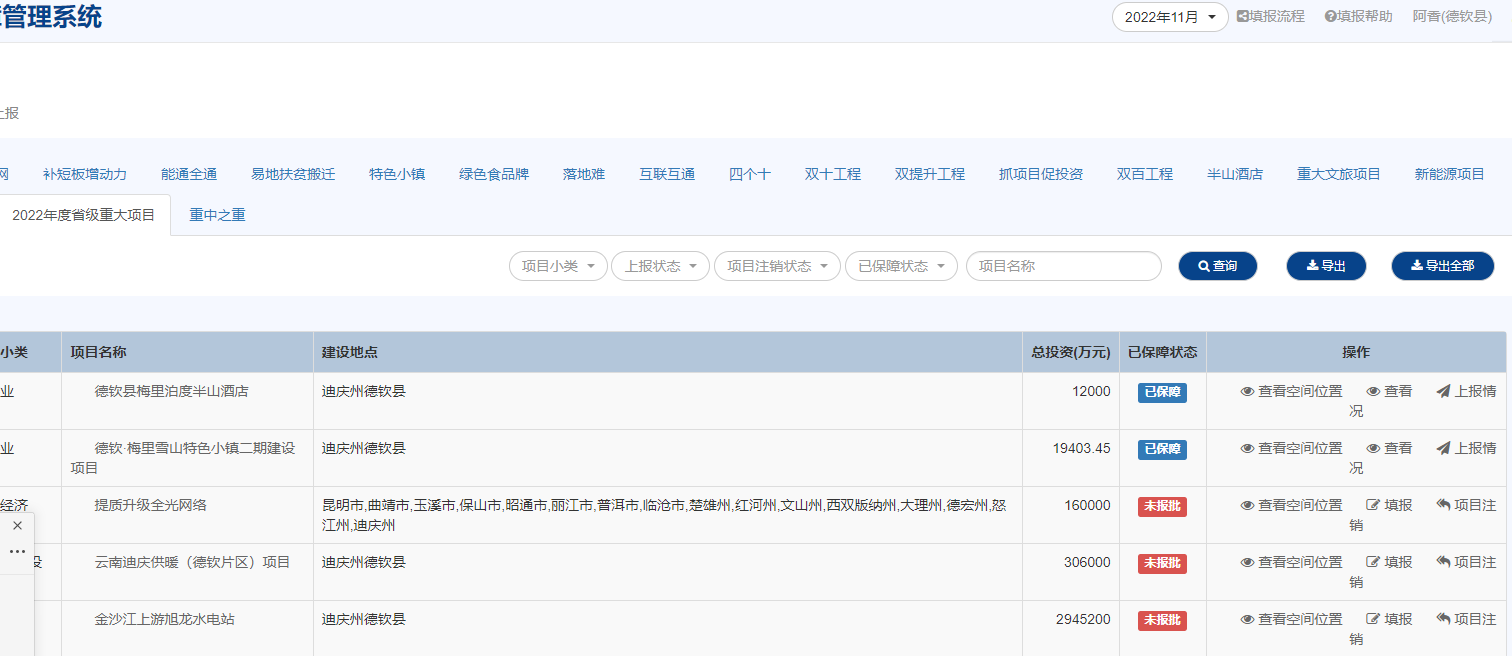Screen dimensions: 1512x656
Task: Expand the 2022年11月 date dropdown
Action: [x=1169, y=17]
